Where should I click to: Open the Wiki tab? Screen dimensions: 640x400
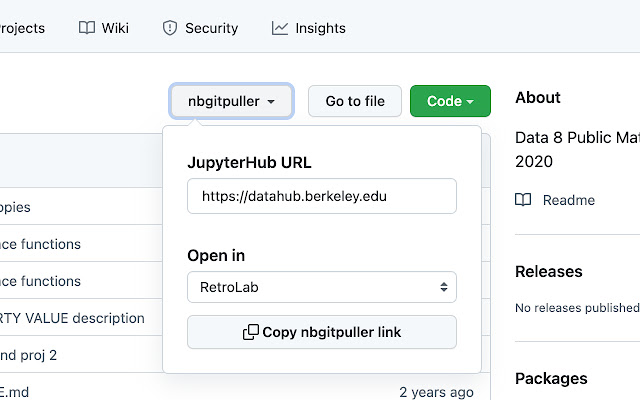click(x=114, y=28)
